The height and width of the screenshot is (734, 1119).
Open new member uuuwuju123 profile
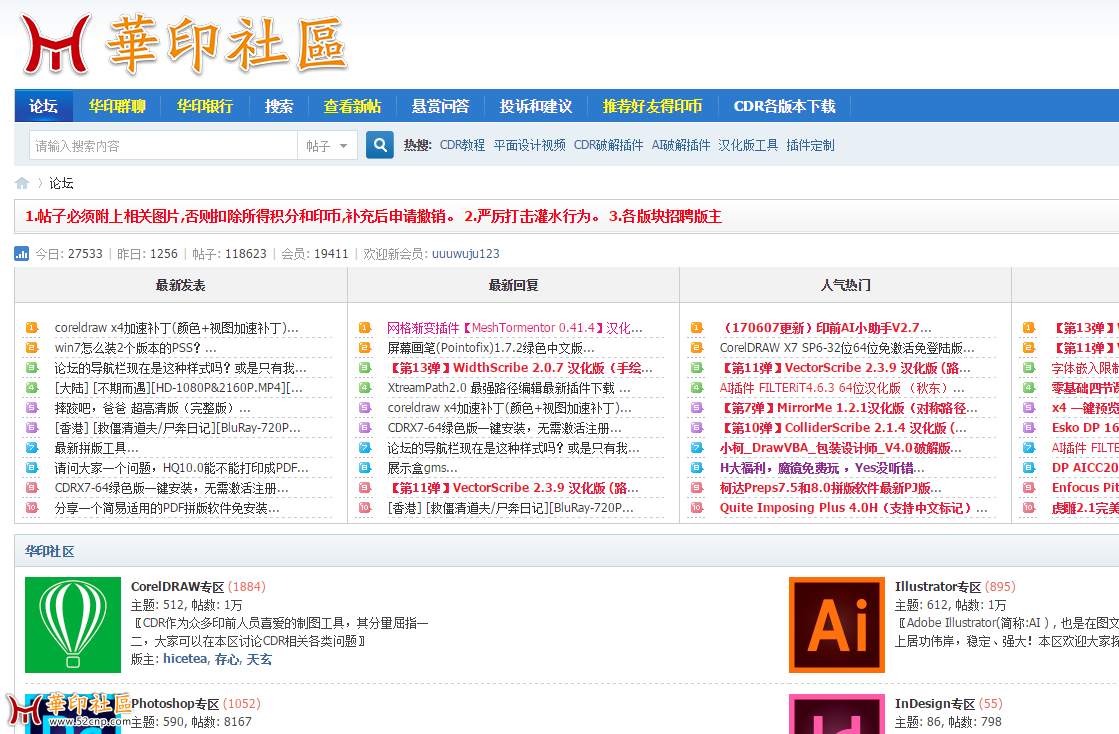[x=466, y=254]
